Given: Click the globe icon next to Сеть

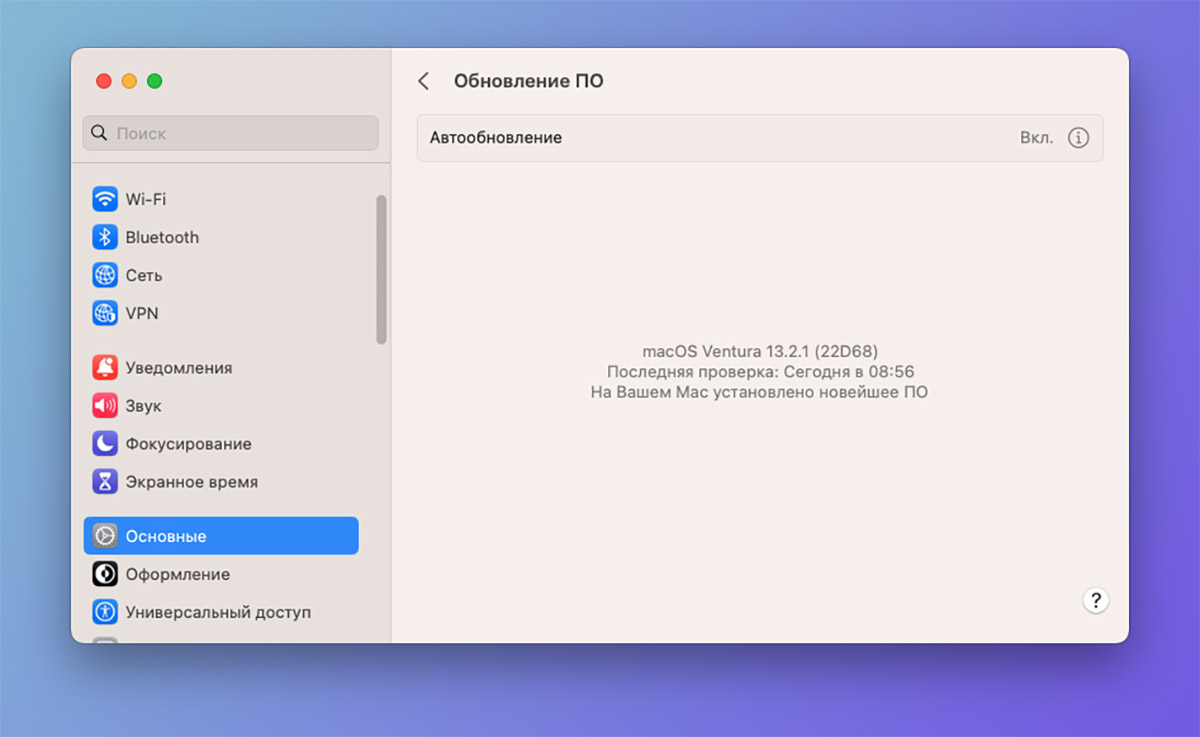Looking at the screenshot, I should 105,275.
